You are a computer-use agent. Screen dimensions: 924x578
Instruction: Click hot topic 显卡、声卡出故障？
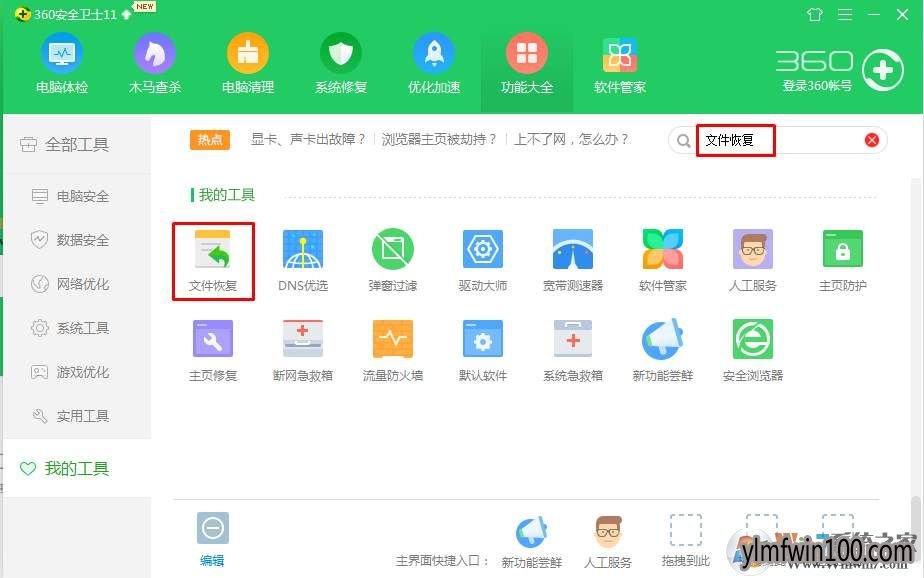(x=309, y=140)
